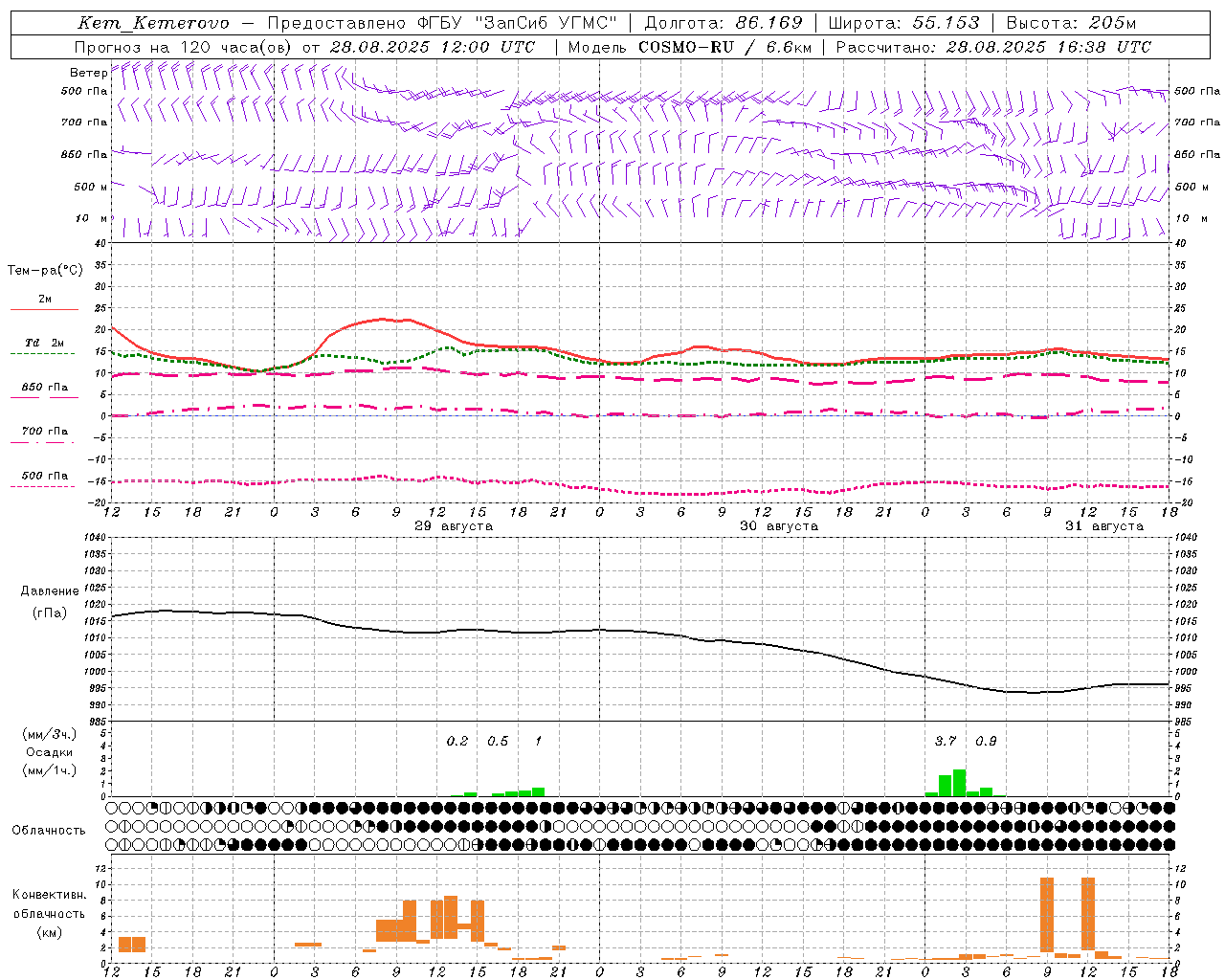Click the "29 августа" date label

coord(454,526)
